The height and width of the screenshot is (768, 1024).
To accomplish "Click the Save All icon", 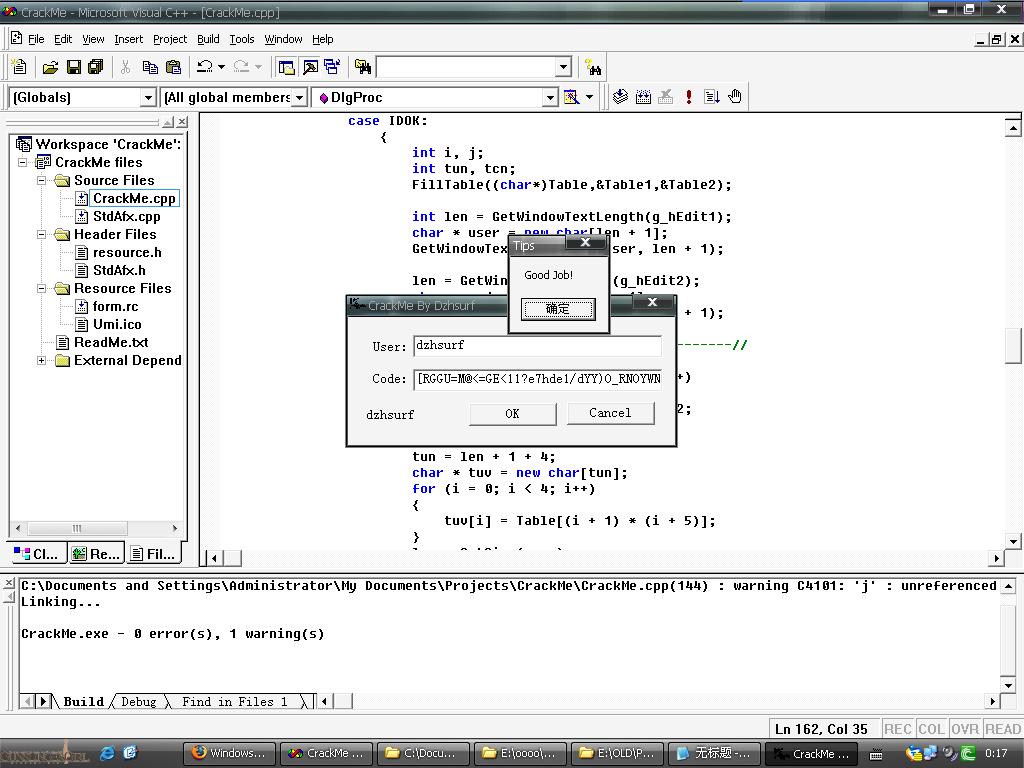I will pos(95,67).
